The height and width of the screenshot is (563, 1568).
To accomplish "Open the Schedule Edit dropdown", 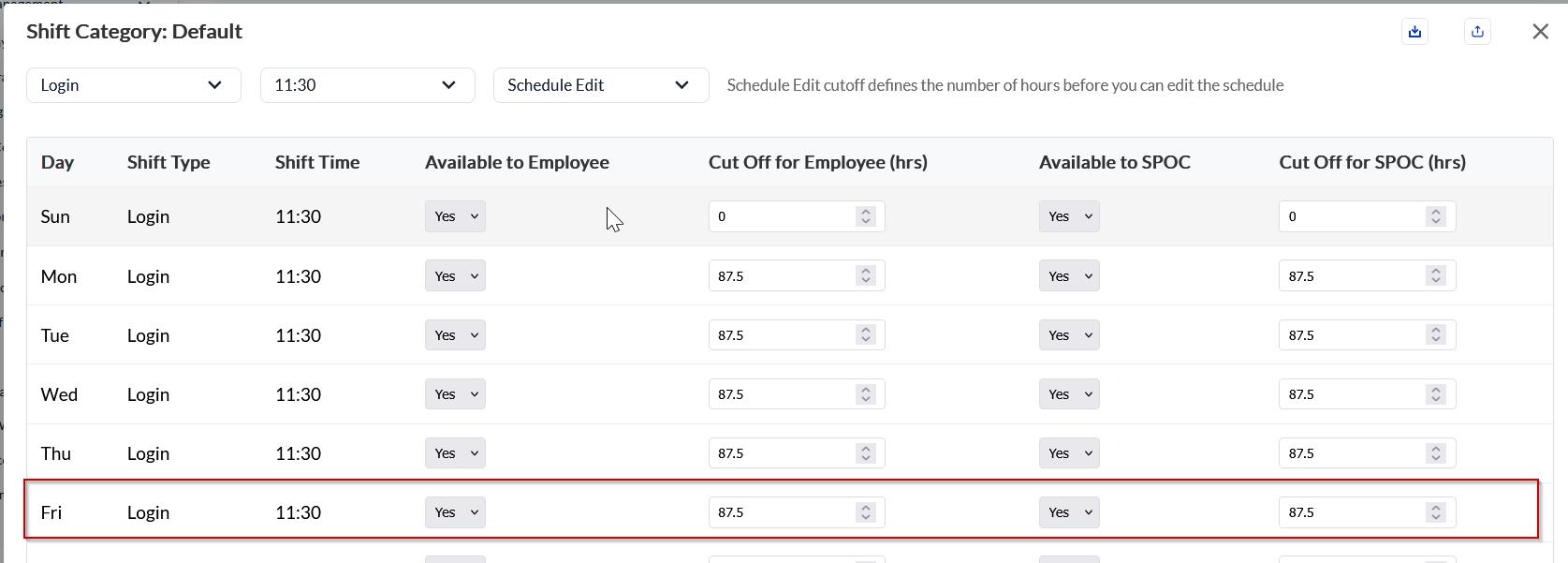I will (x=600, y=85).
